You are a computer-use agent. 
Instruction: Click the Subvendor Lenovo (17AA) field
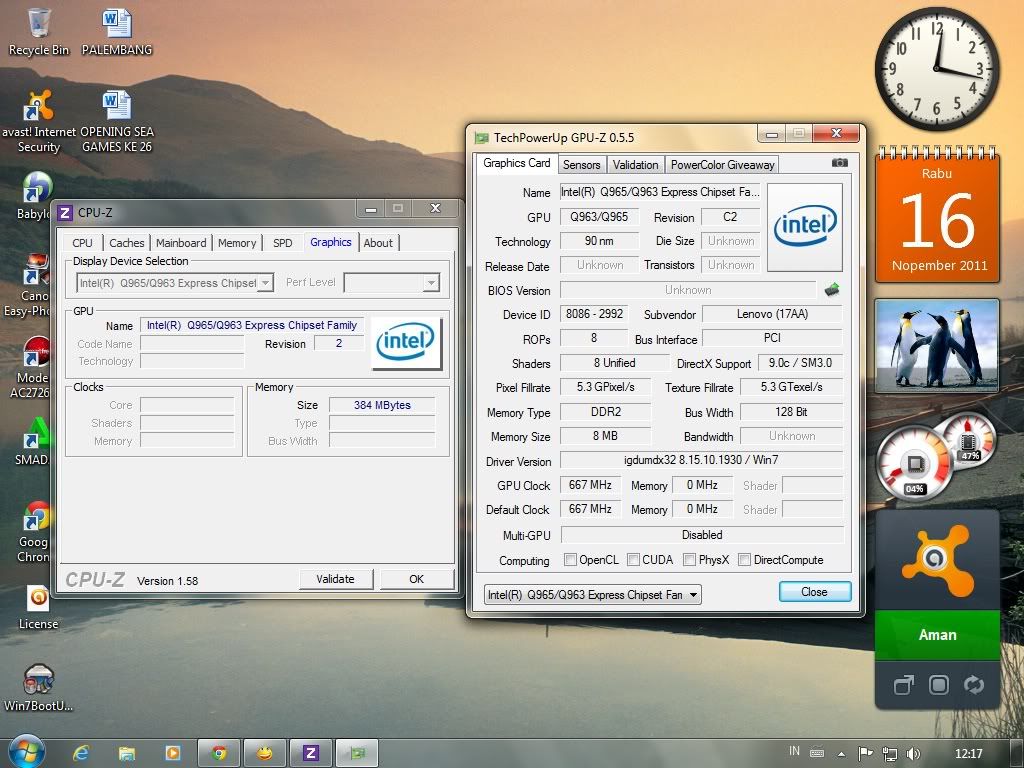point(772,314)
